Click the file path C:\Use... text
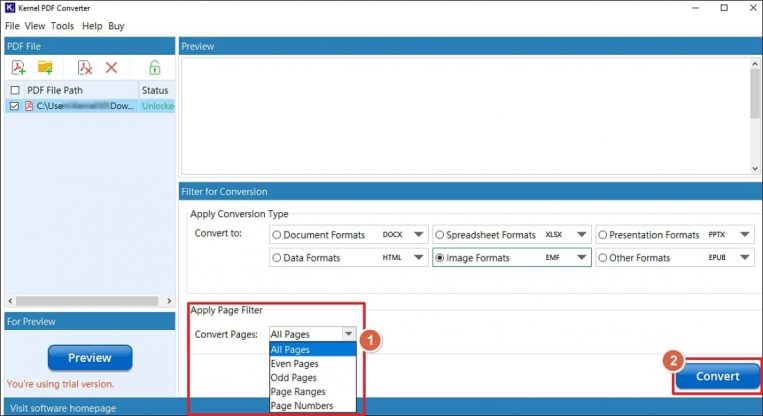The image size is (763, 416). click(85, 106)
